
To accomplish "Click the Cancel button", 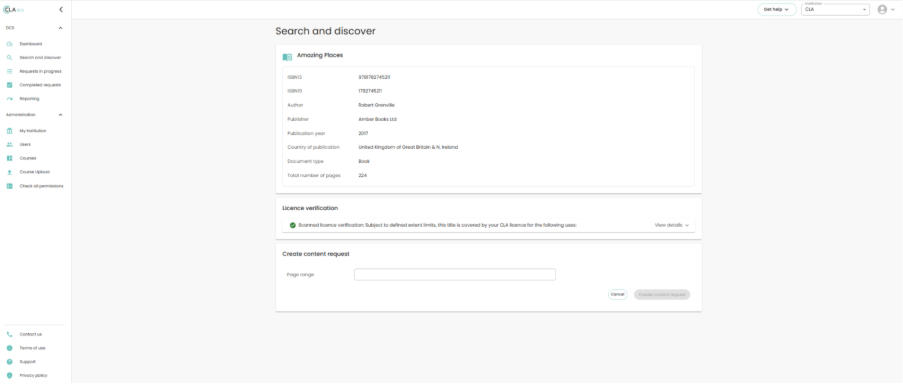I will (x=617, y=294).
